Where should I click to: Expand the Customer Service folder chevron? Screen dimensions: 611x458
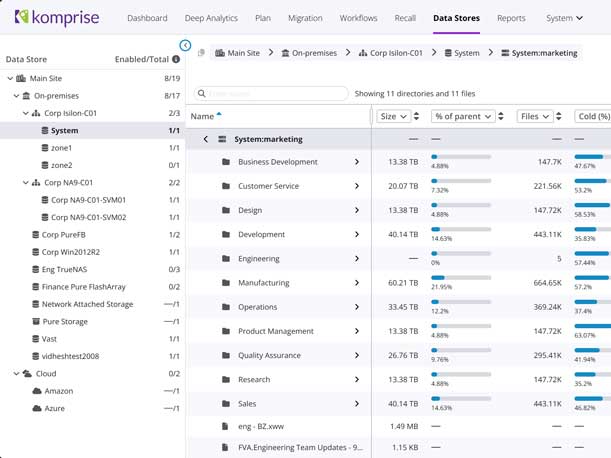(x=357, y=186)
